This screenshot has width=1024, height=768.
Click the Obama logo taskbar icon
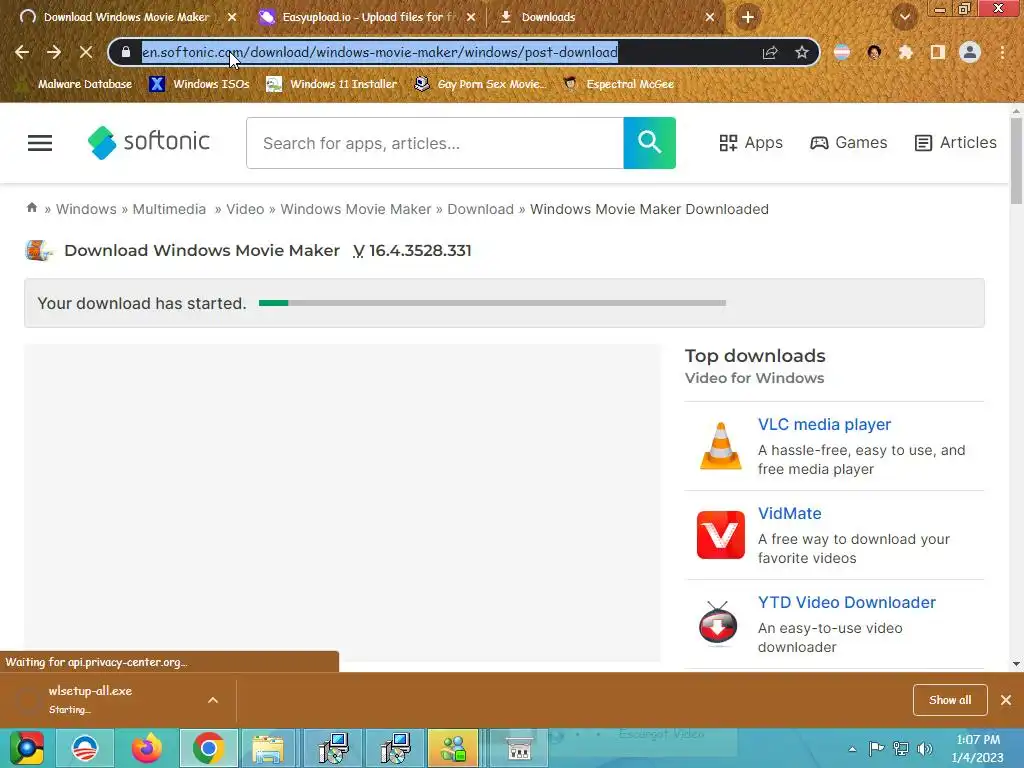(85, 748)
